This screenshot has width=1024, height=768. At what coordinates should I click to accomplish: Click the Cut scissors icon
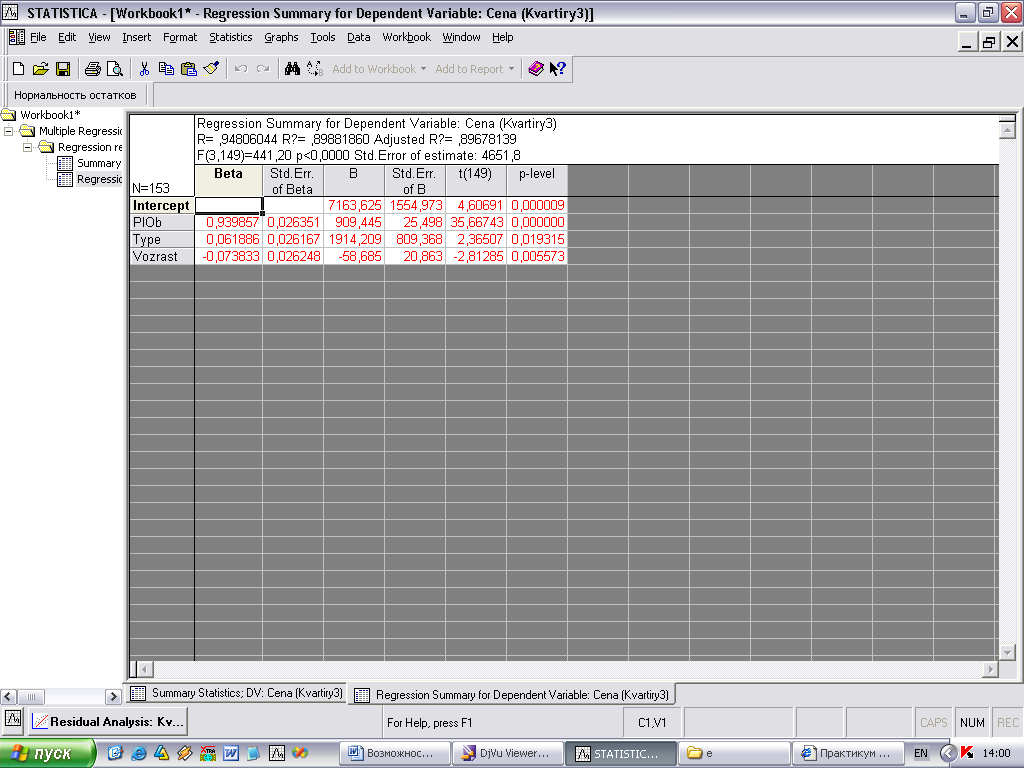pos(144,69)
